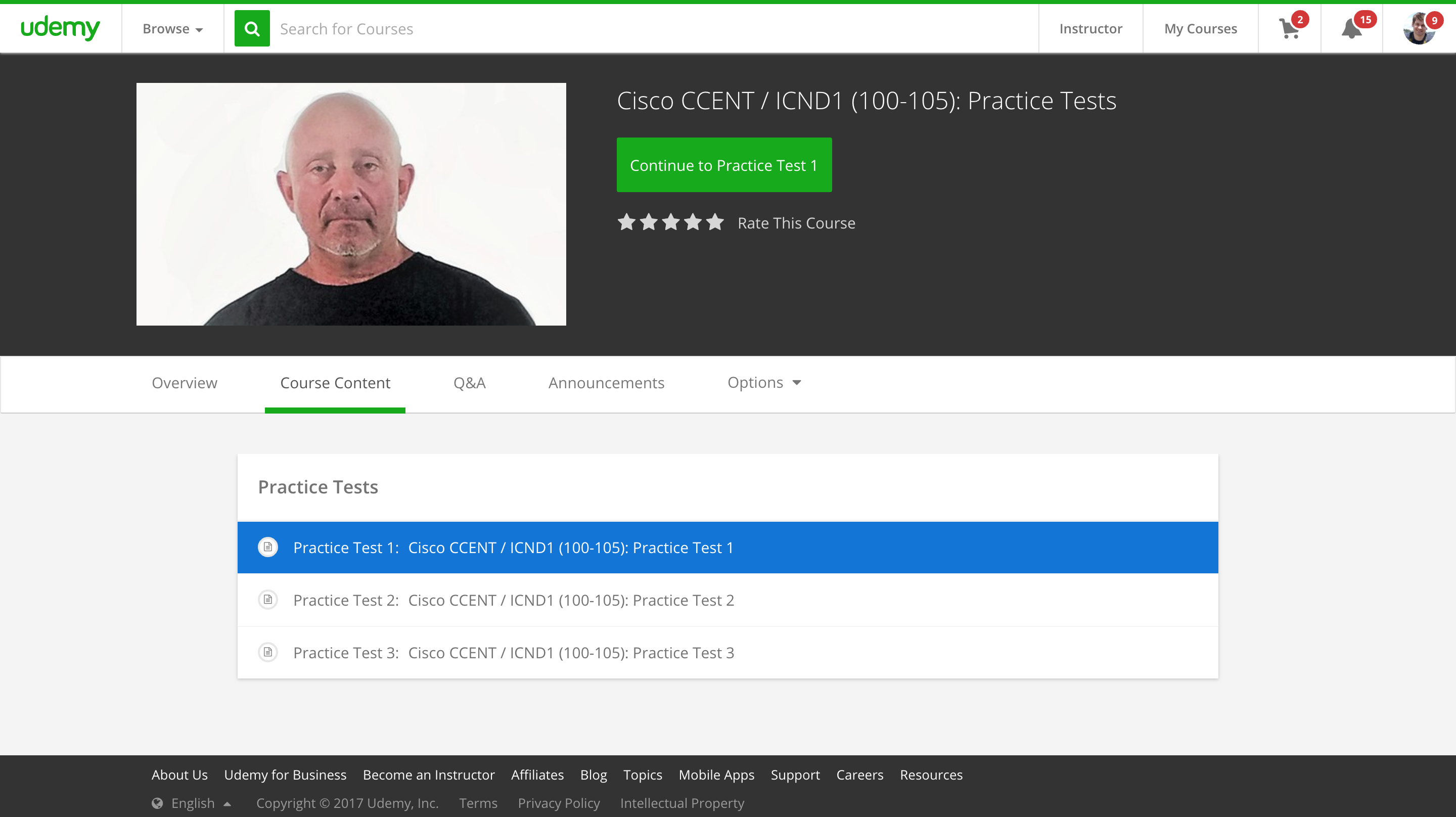Screen dimensions: 1456x817
Task: Open the Careers footer link
Action: click(859, 775)
